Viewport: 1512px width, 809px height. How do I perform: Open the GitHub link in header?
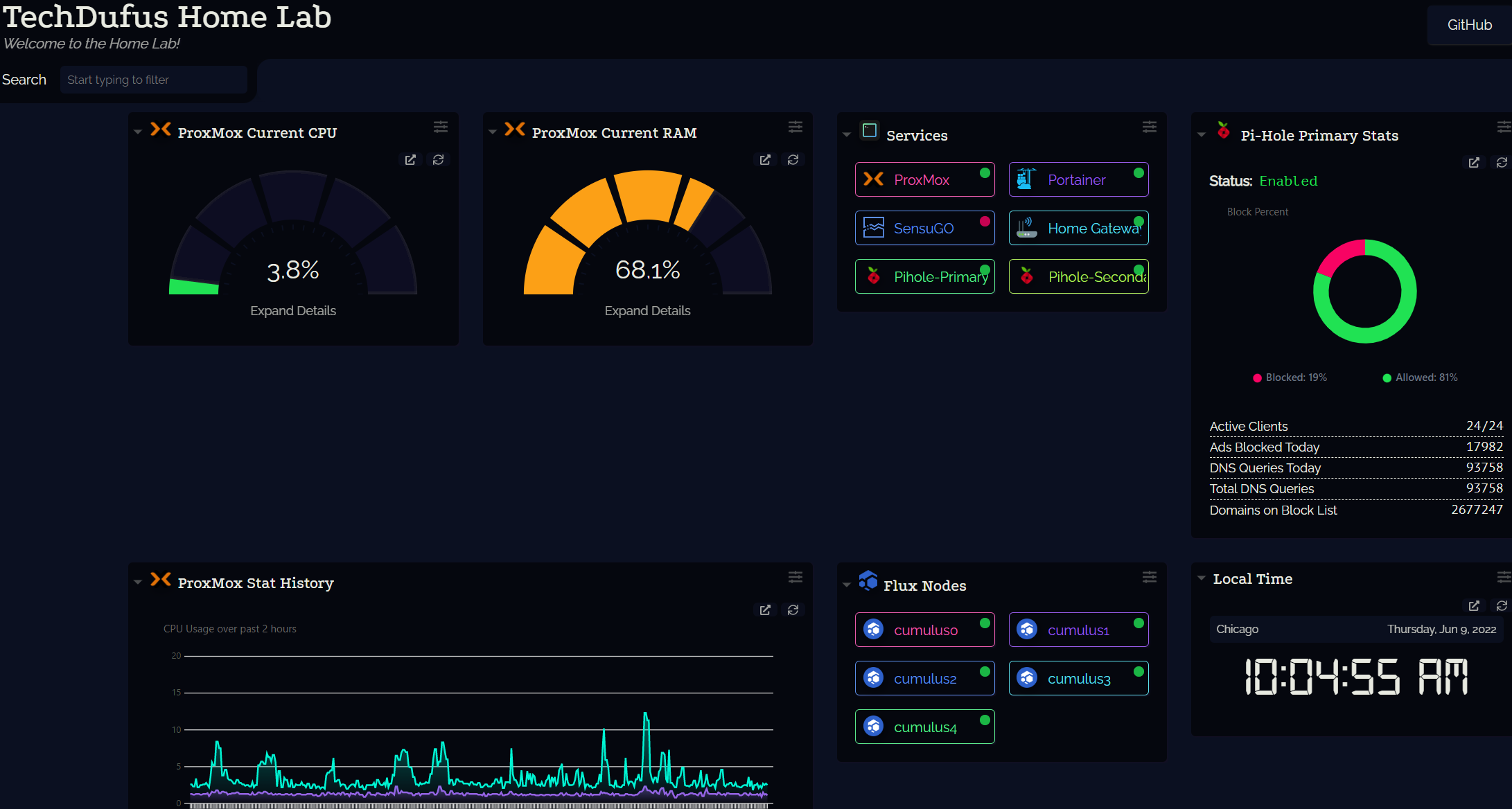click(1469, 25)
